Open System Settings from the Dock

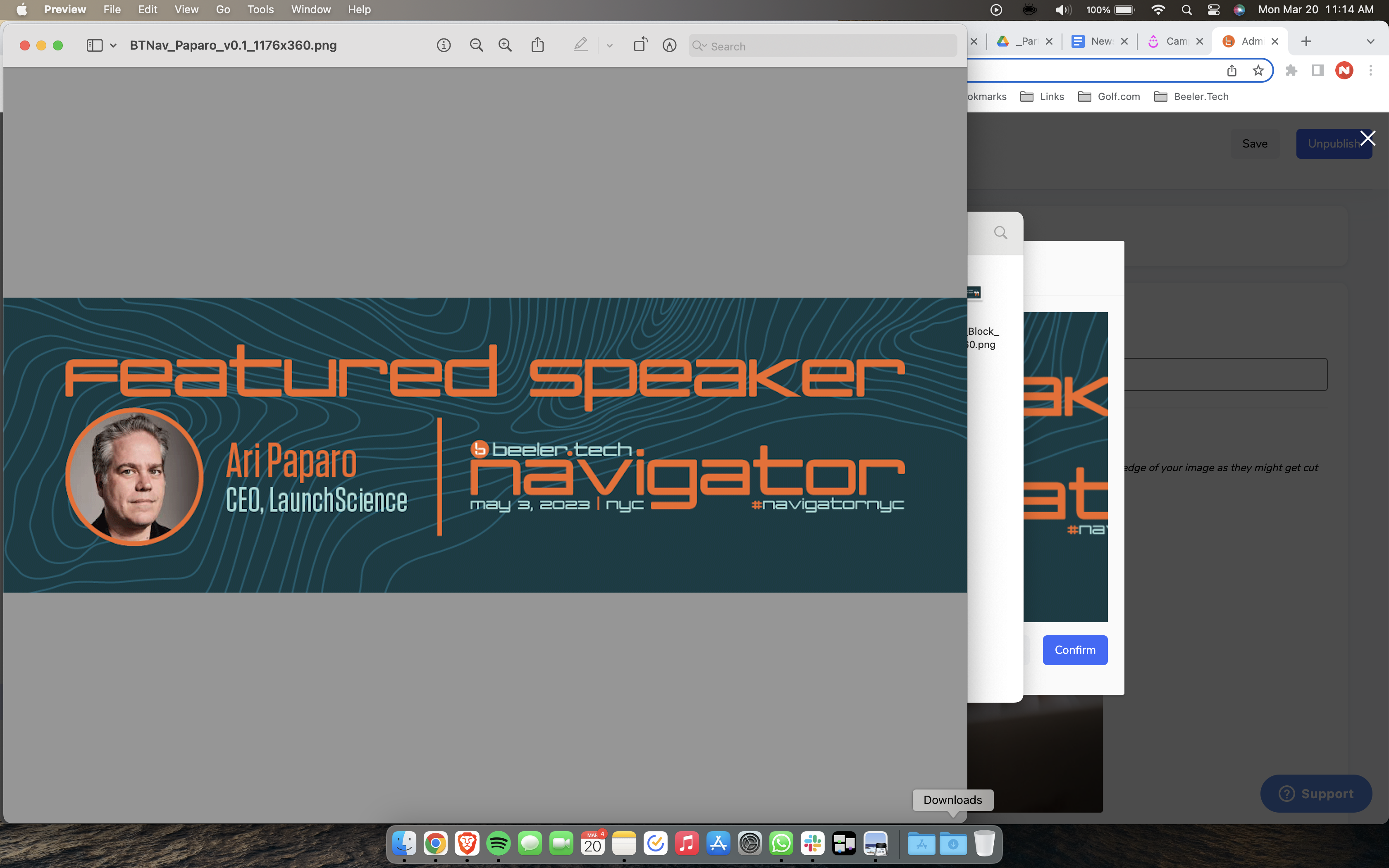coord(749,843)
